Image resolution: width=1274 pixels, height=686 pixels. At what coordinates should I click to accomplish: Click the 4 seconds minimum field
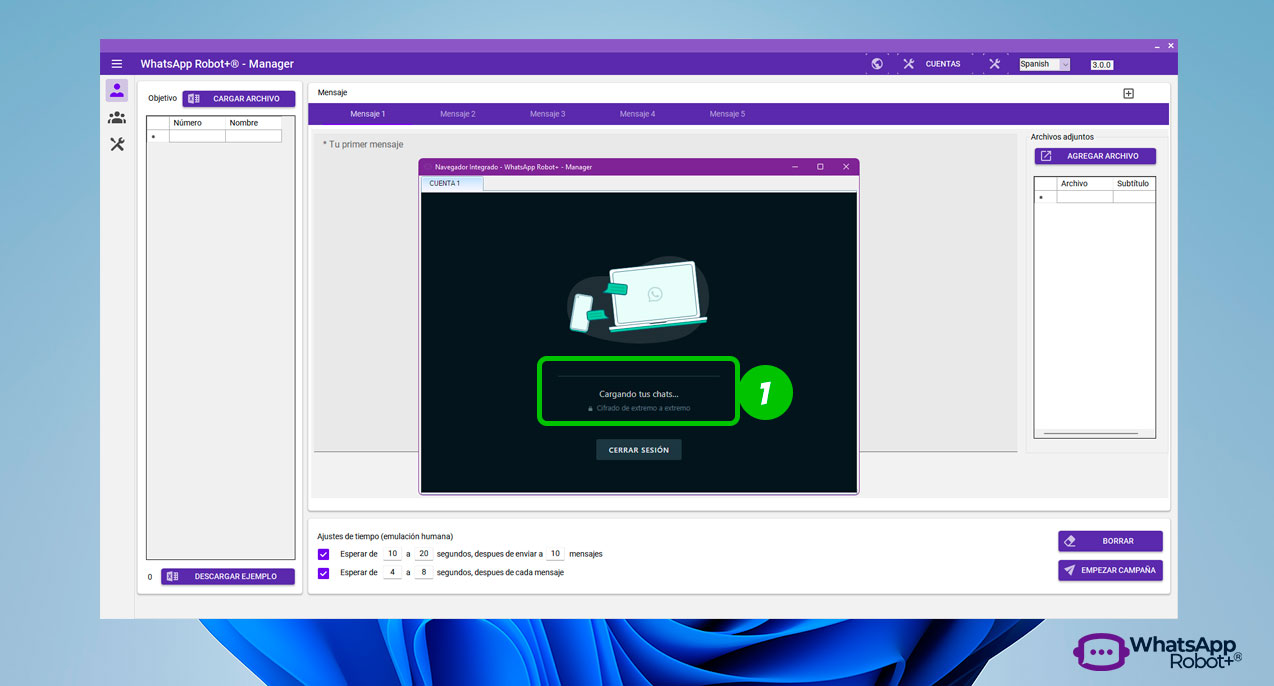(x=393, y=573)
